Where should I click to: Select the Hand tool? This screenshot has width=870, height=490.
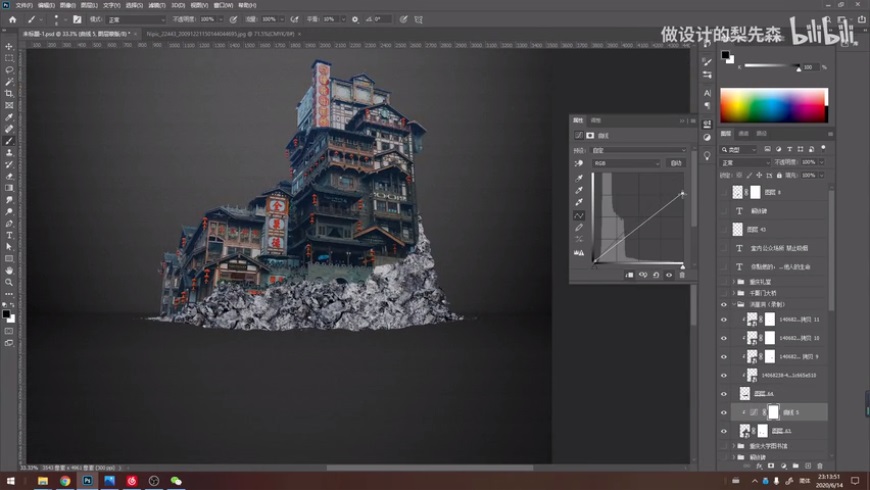[9, 270]
